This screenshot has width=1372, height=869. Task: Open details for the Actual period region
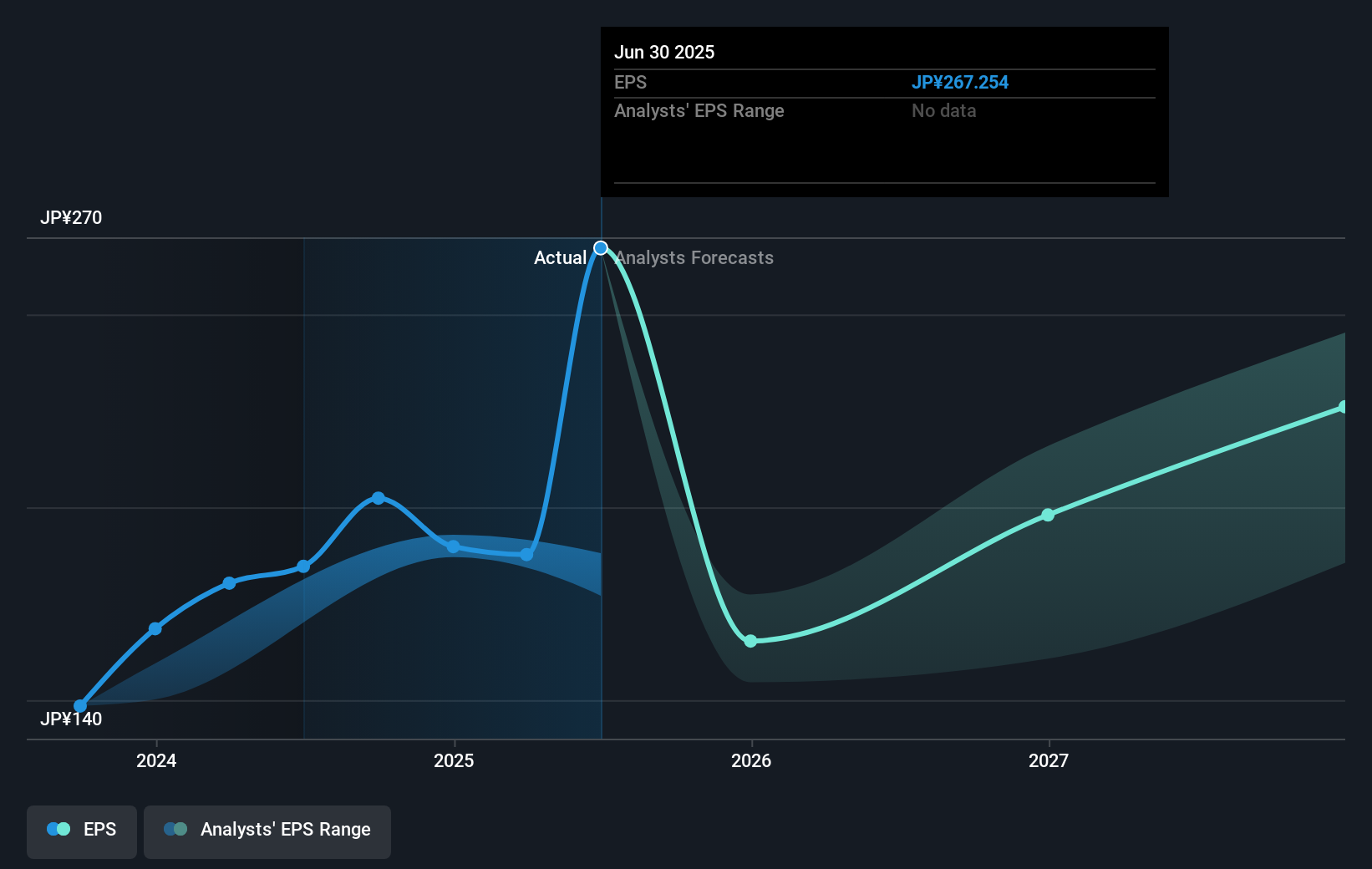coord(562,258)
